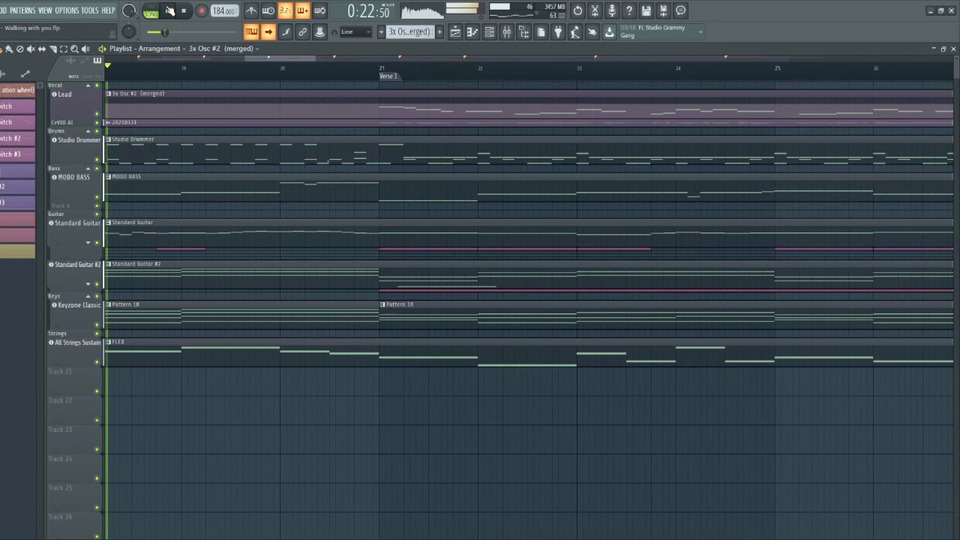Click the green song position slider
Viewport: 960px width, 540px height.
tap(191, 32)
